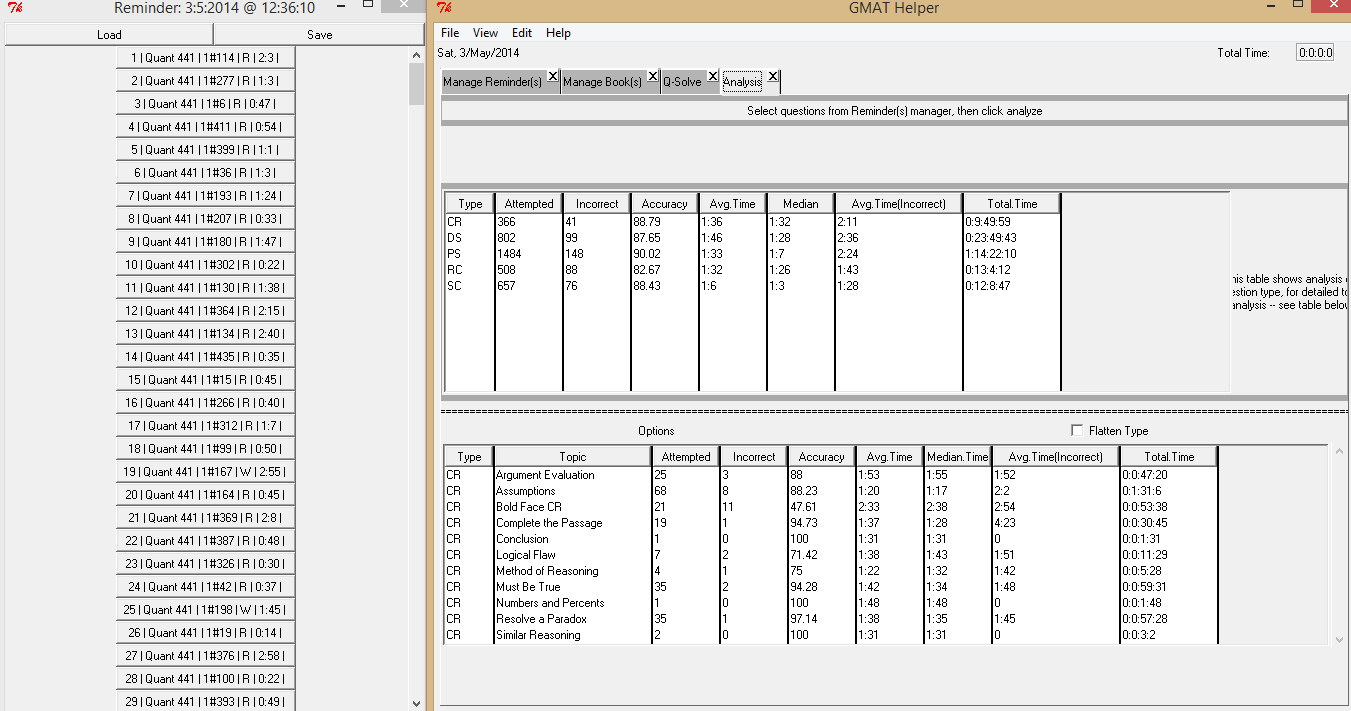
Task: Click the Load button
Action: pyautogui.click(x=108, y=34)
